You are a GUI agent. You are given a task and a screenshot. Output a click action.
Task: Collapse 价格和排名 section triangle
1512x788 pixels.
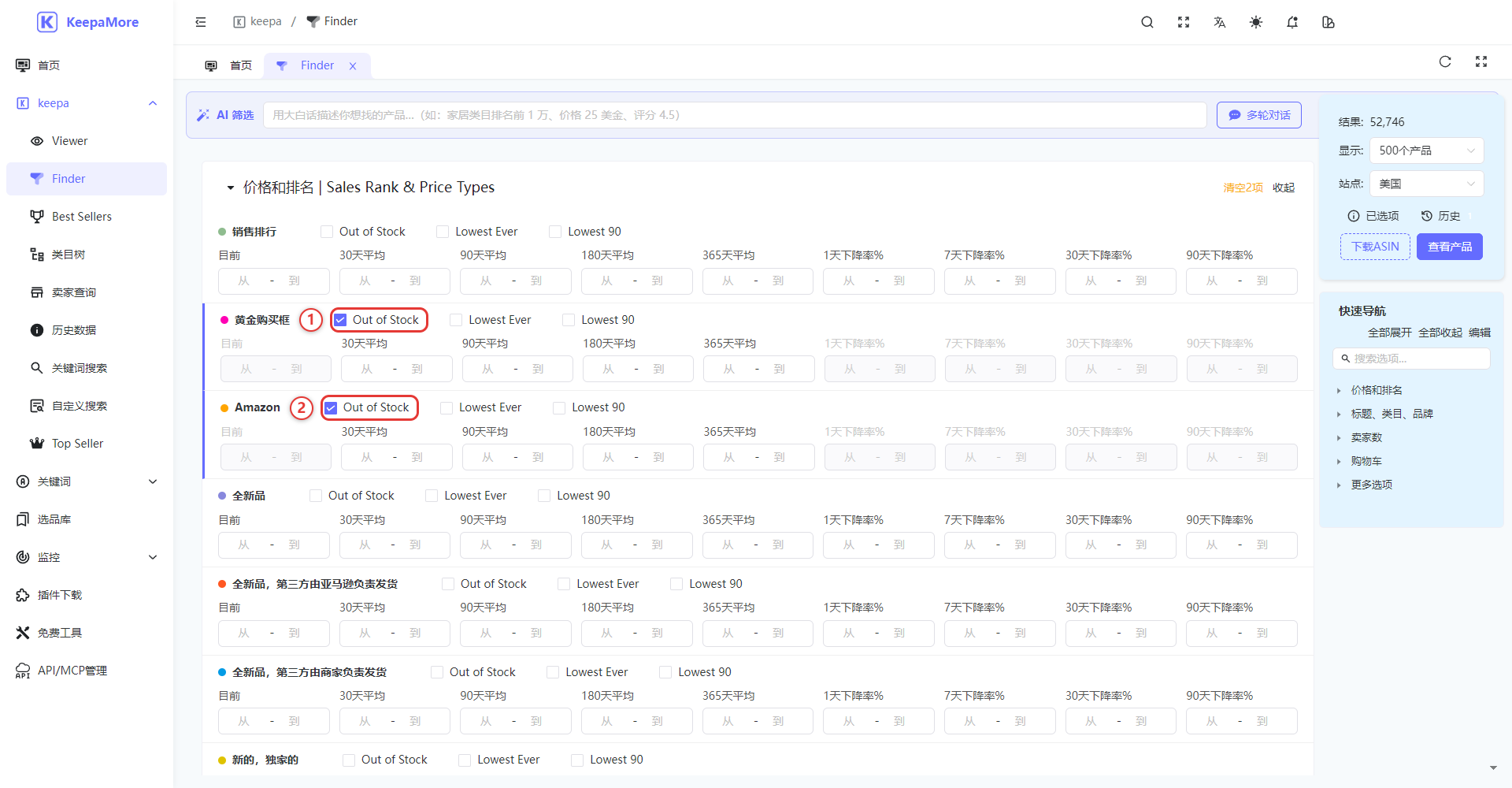(x=231, y=188)
